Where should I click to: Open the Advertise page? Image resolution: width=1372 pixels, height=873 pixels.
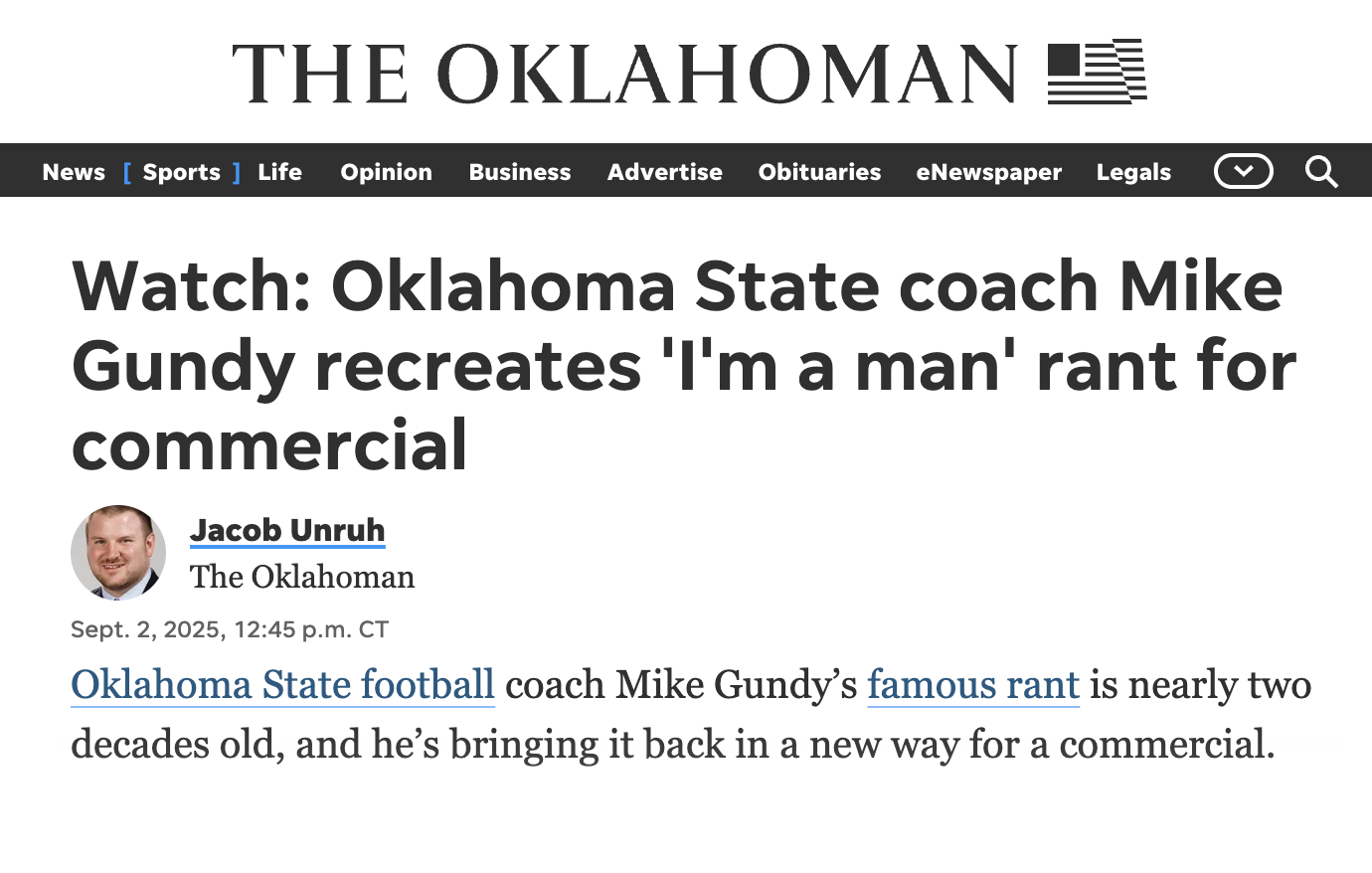tap(664, 171)
